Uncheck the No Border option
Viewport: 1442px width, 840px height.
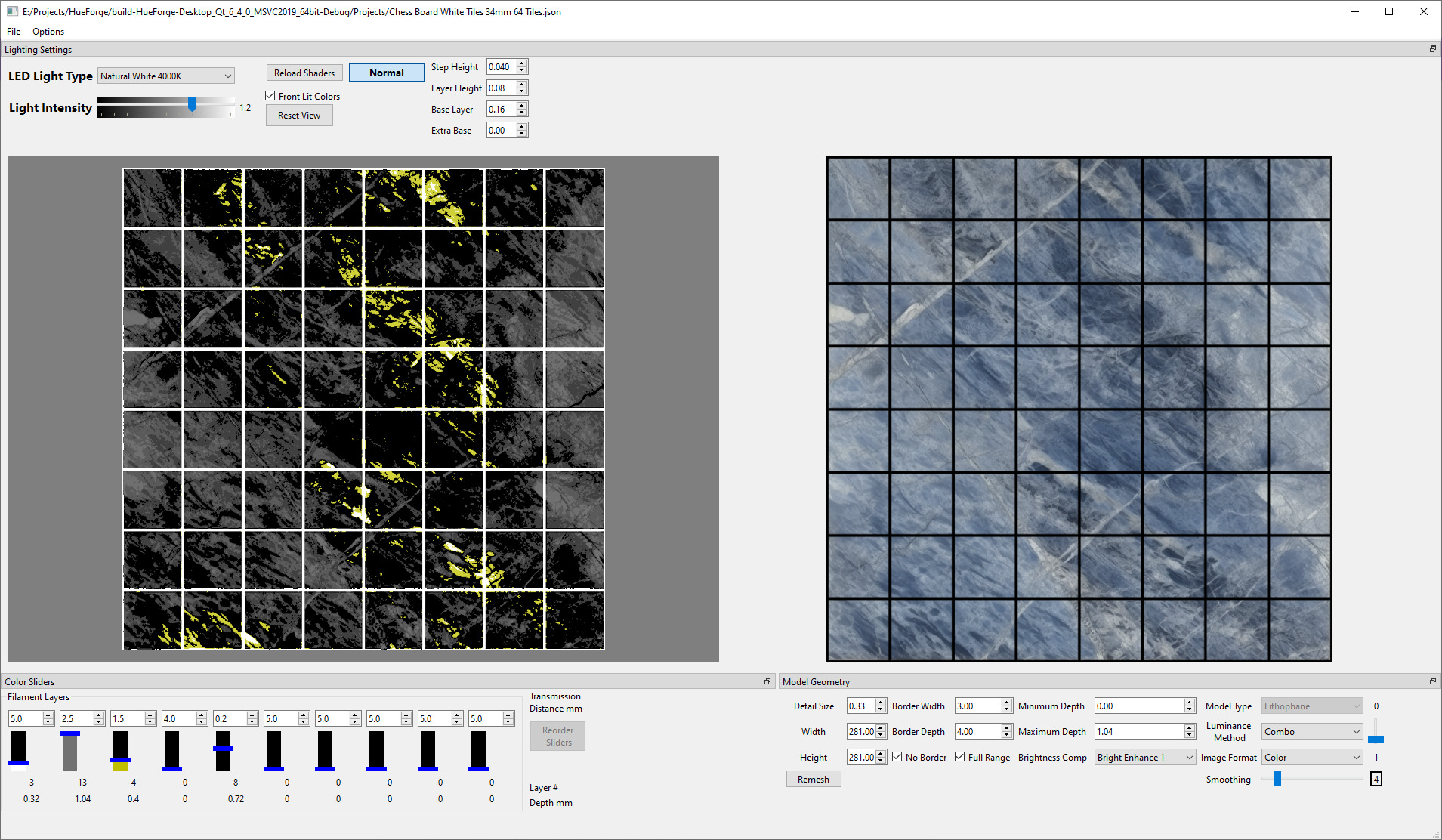pos(897,757)
